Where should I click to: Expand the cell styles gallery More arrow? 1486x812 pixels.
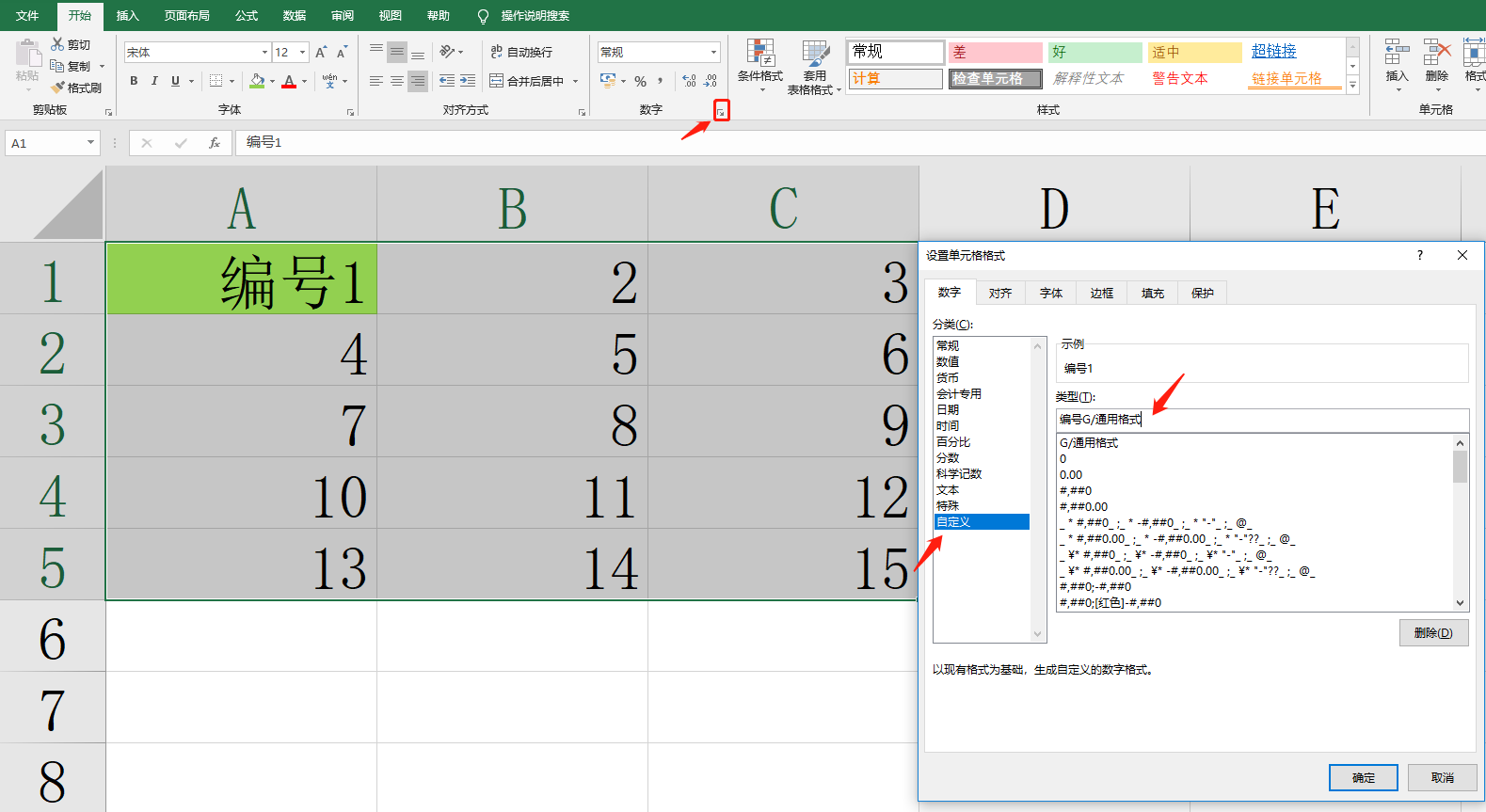[x=1353, y=85]
